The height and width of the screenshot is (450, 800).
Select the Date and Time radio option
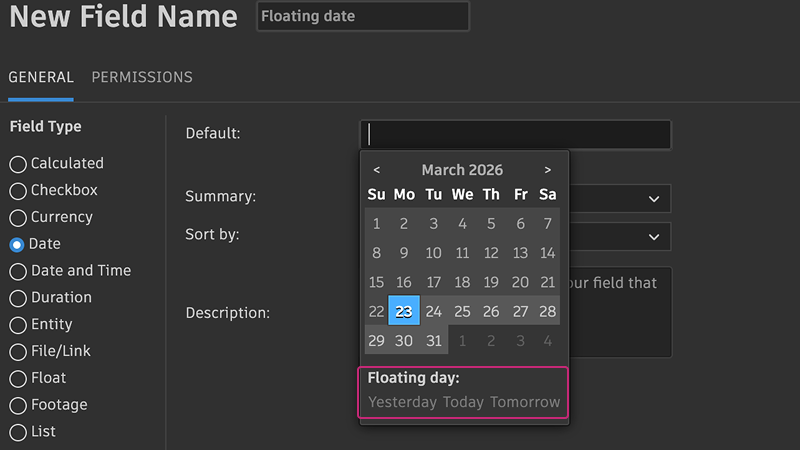coord(18,271)
